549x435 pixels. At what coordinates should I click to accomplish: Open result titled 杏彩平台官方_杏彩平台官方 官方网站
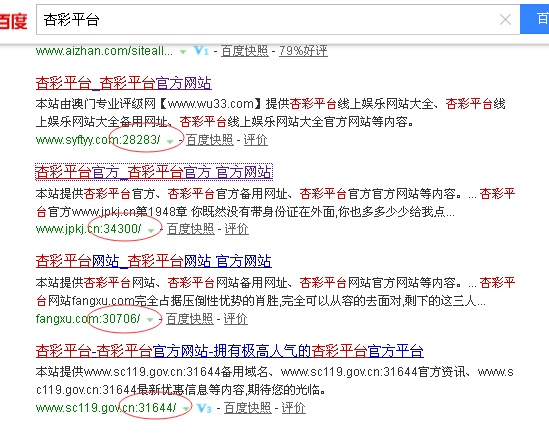154,172
